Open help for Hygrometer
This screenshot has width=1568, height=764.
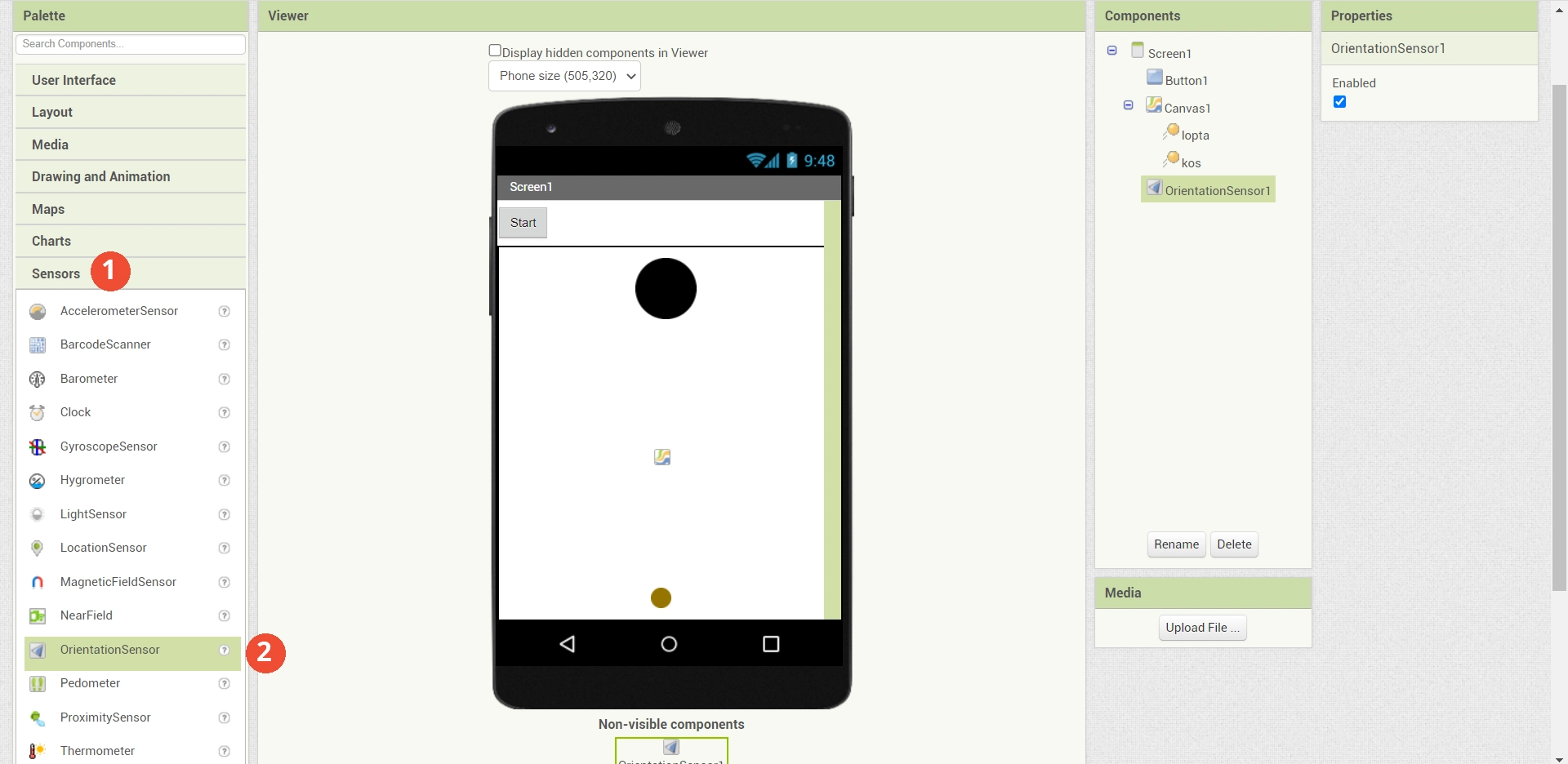pos(225,481)
